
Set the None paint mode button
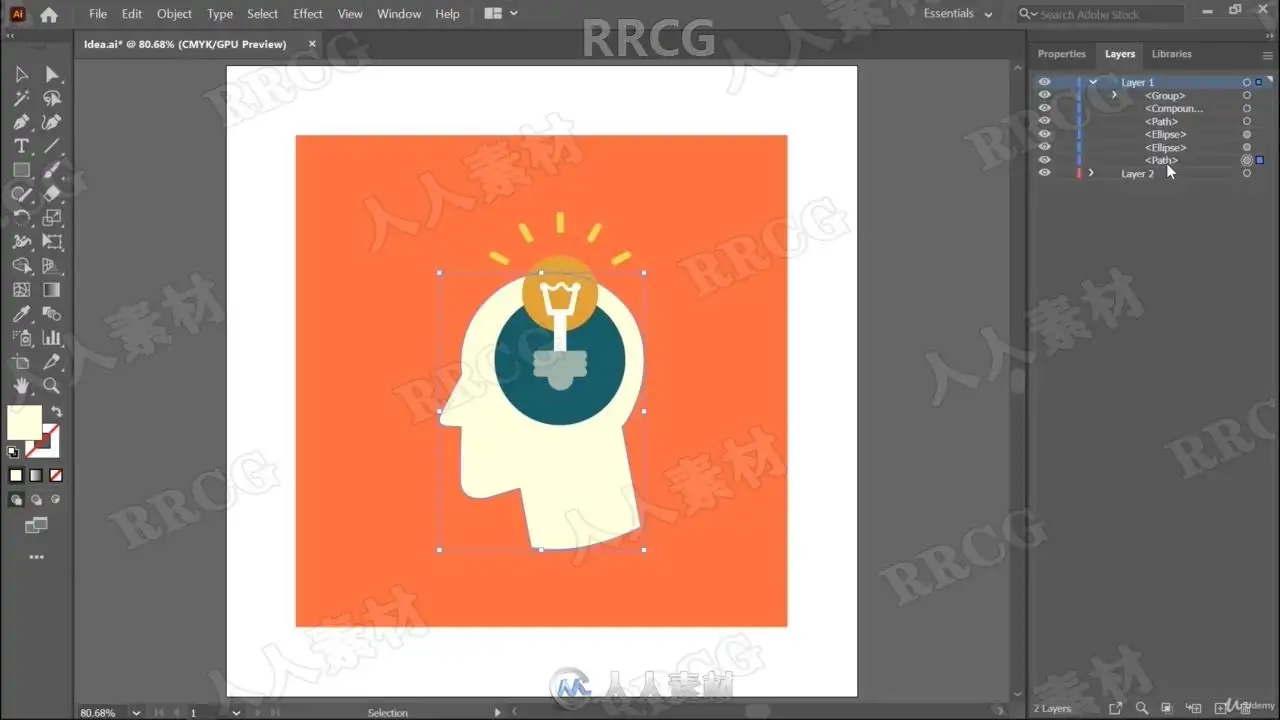coord(56,476)
